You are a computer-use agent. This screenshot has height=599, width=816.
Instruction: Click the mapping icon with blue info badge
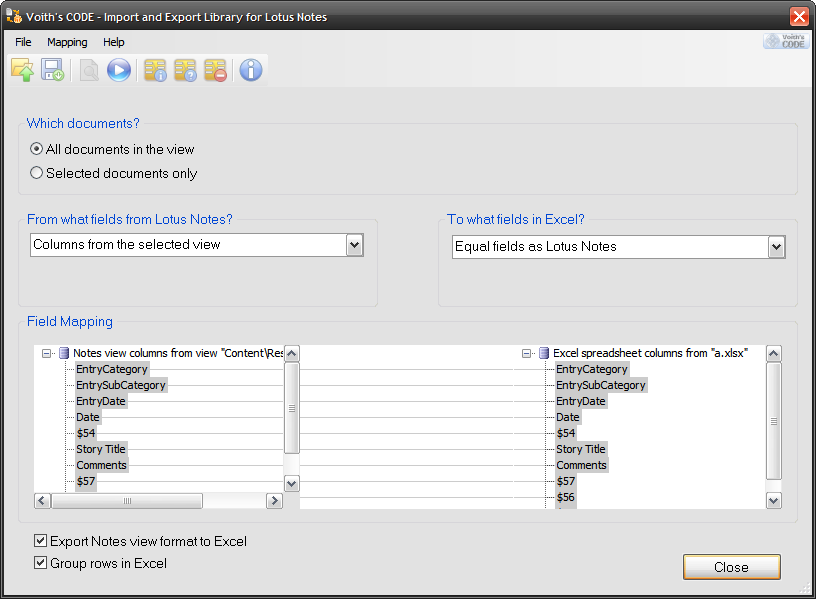(155, 70)
